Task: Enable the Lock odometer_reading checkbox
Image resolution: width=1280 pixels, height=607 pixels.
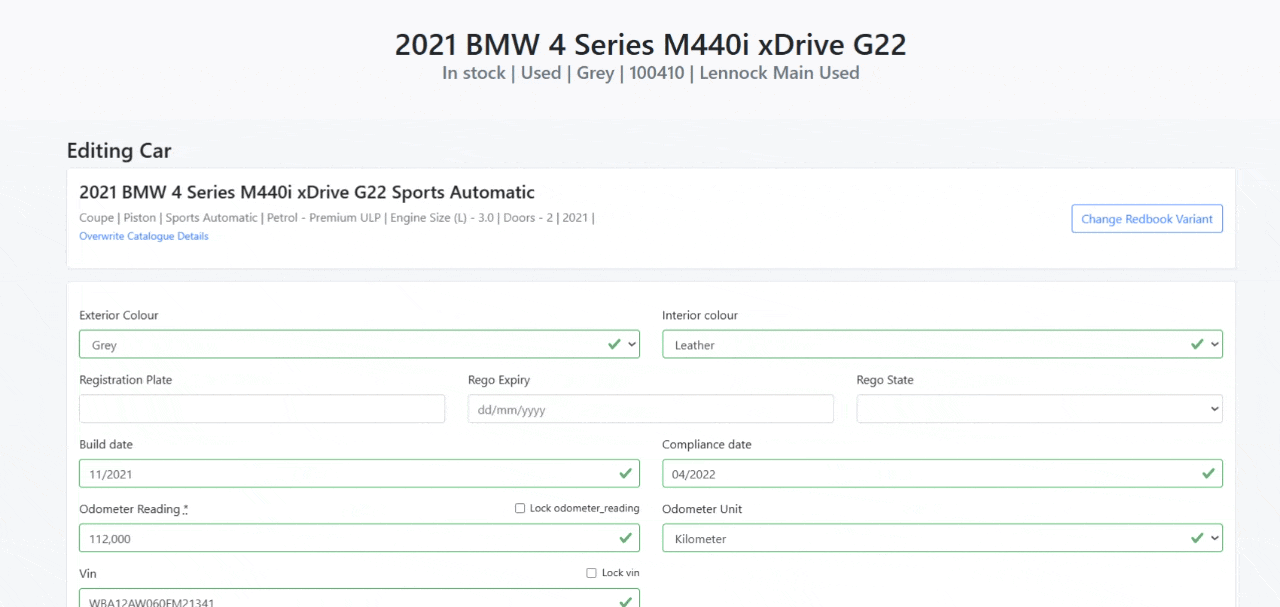Action: [520, 508]
